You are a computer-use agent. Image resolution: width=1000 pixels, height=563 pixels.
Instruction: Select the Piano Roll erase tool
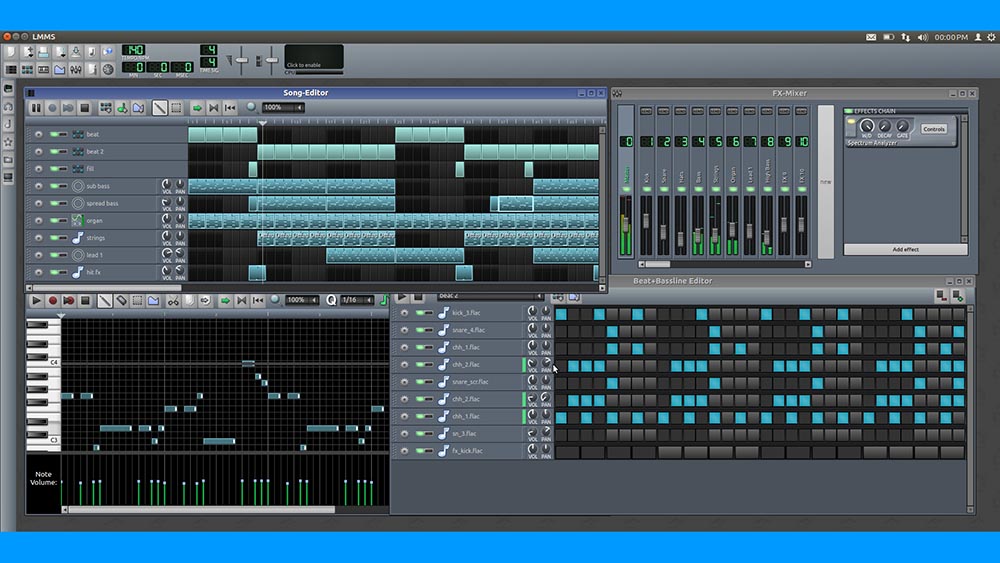pos(121,300)
